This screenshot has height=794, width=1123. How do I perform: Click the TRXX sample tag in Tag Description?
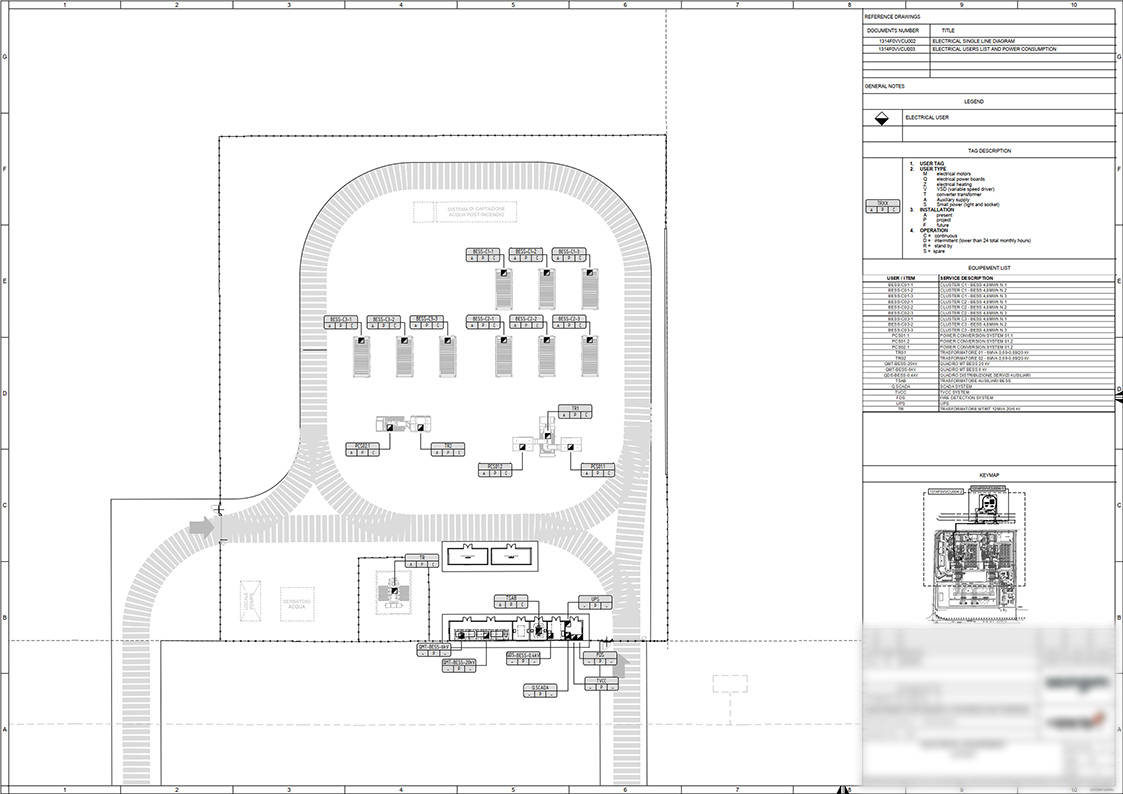[882, 207]
